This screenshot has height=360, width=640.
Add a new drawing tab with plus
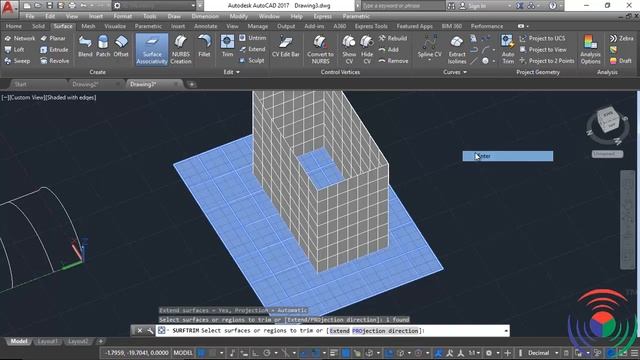click(191, 84)
